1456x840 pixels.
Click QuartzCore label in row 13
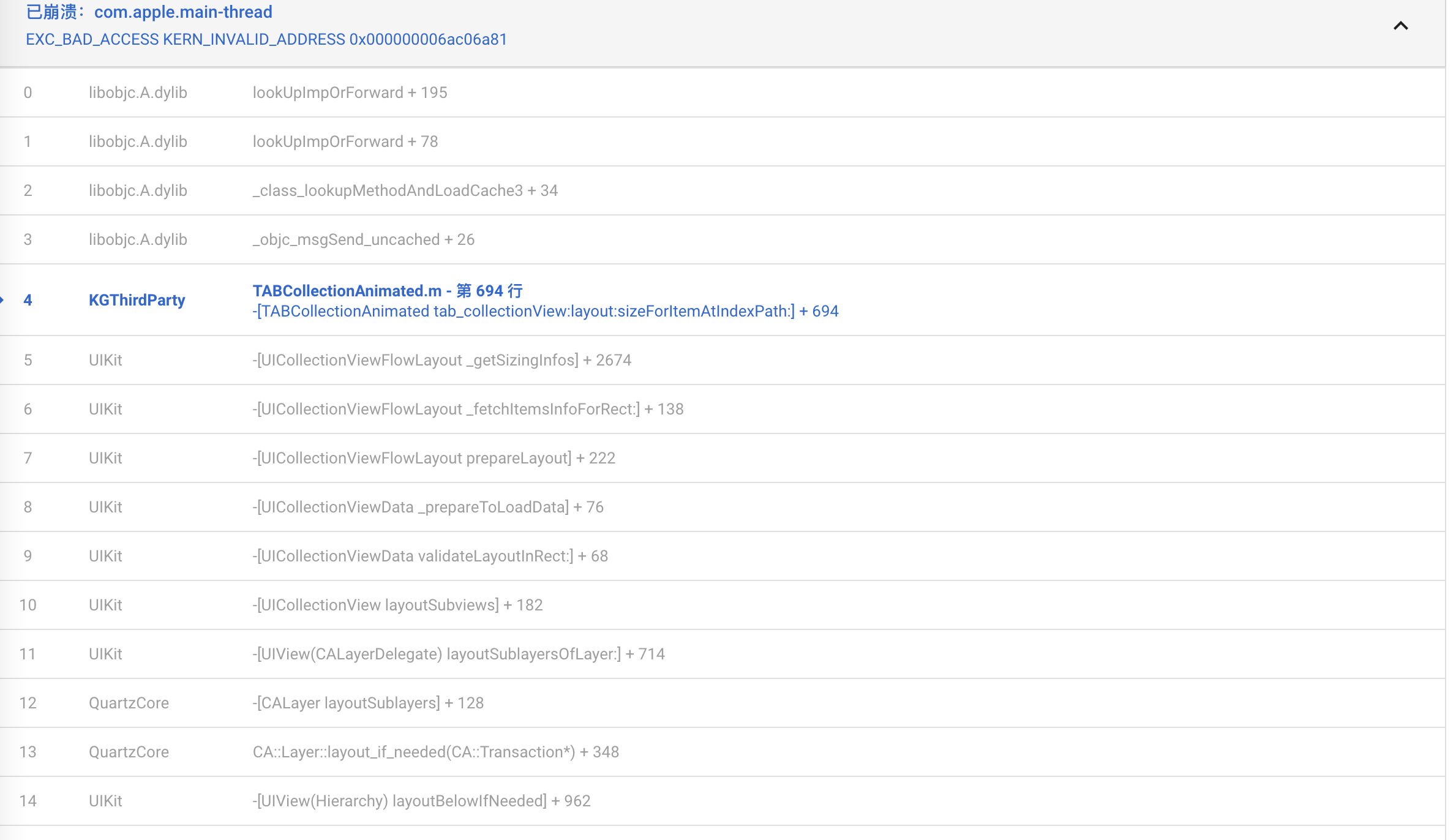pos(129,752)
